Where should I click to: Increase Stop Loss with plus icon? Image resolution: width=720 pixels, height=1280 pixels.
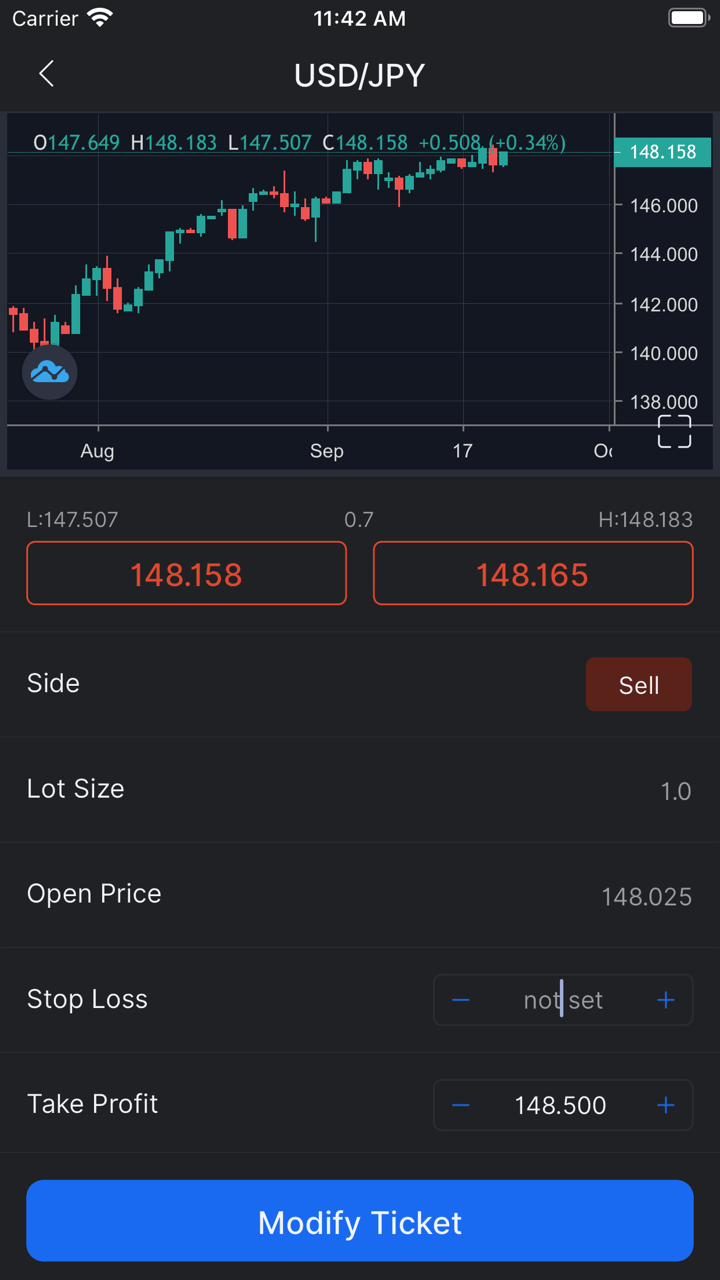click(x=665, y=1000)
